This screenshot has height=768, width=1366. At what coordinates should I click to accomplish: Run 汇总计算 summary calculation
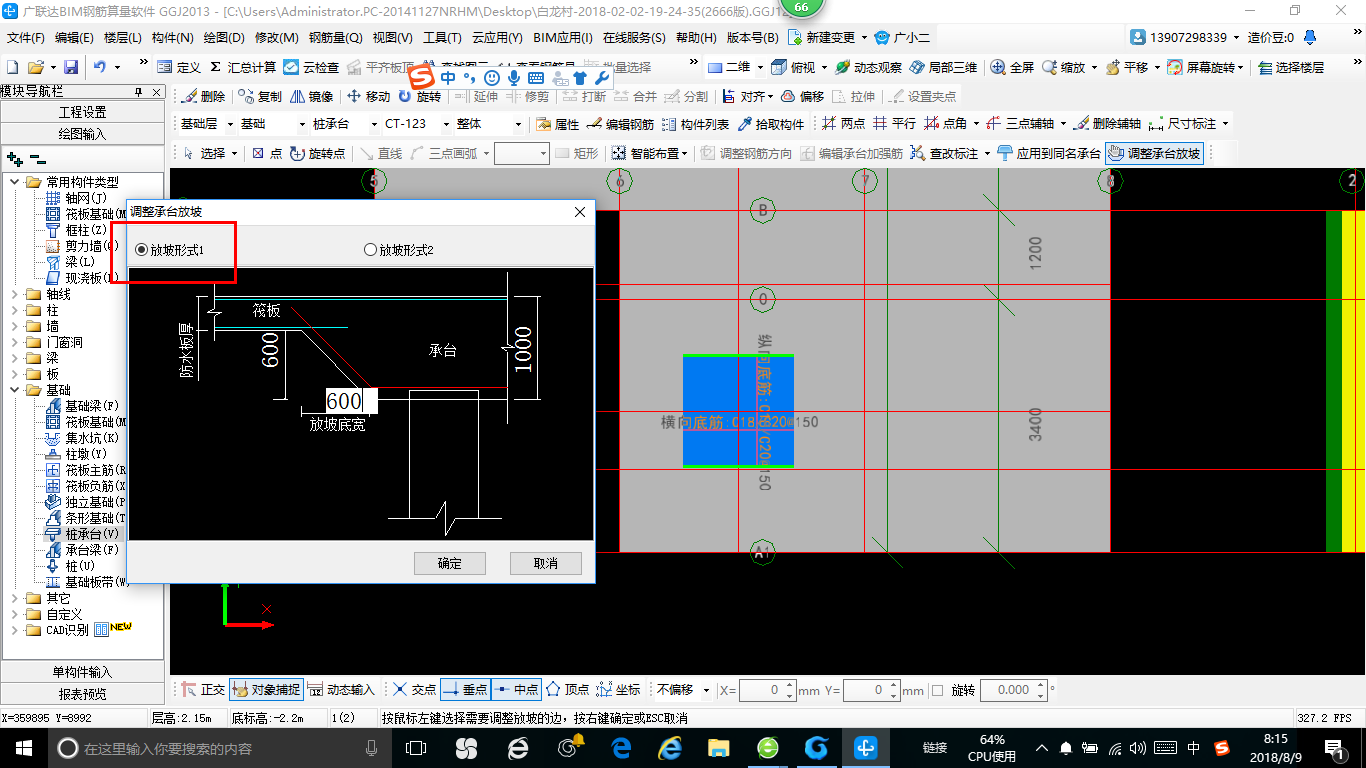[x=243, y=67]
